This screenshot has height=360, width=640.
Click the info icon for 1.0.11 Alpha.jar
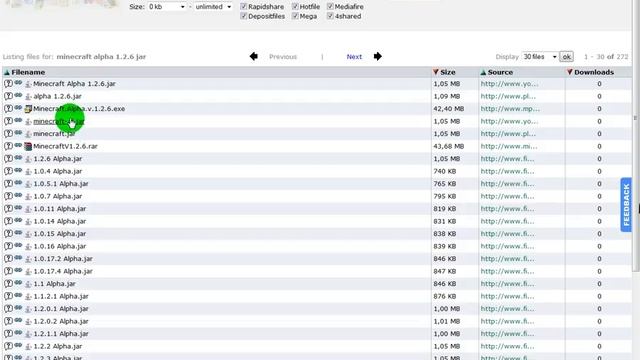pos(8,209)
